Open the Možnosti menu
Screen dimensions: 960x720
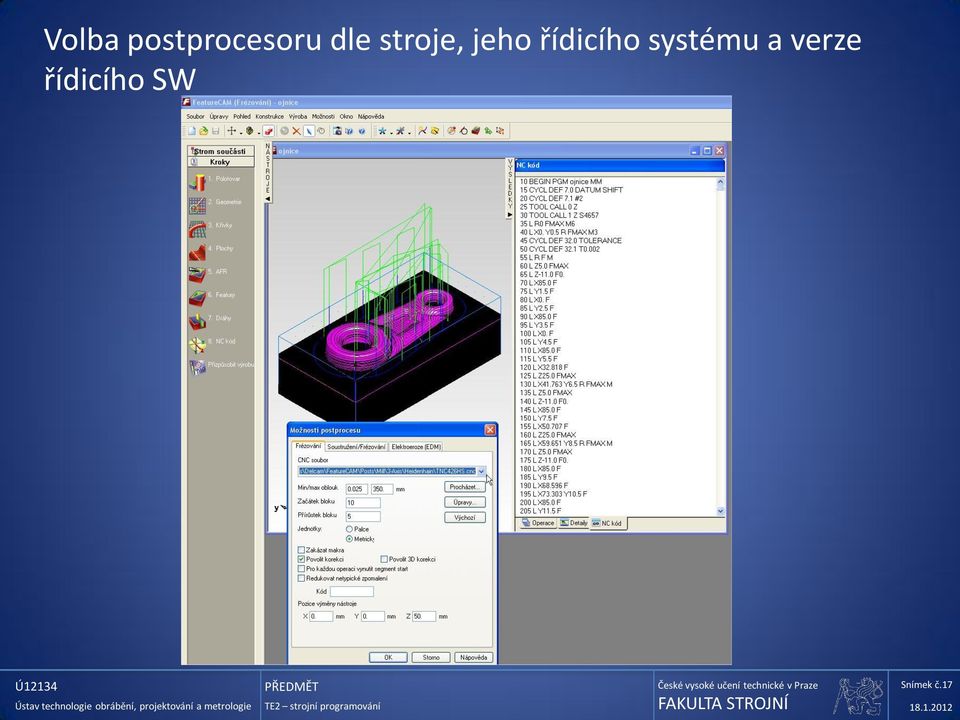coord(323,116)
